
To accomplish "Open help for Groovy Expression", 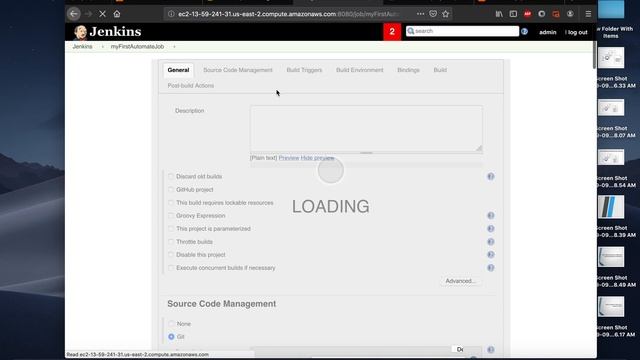I will pos(491,216).
